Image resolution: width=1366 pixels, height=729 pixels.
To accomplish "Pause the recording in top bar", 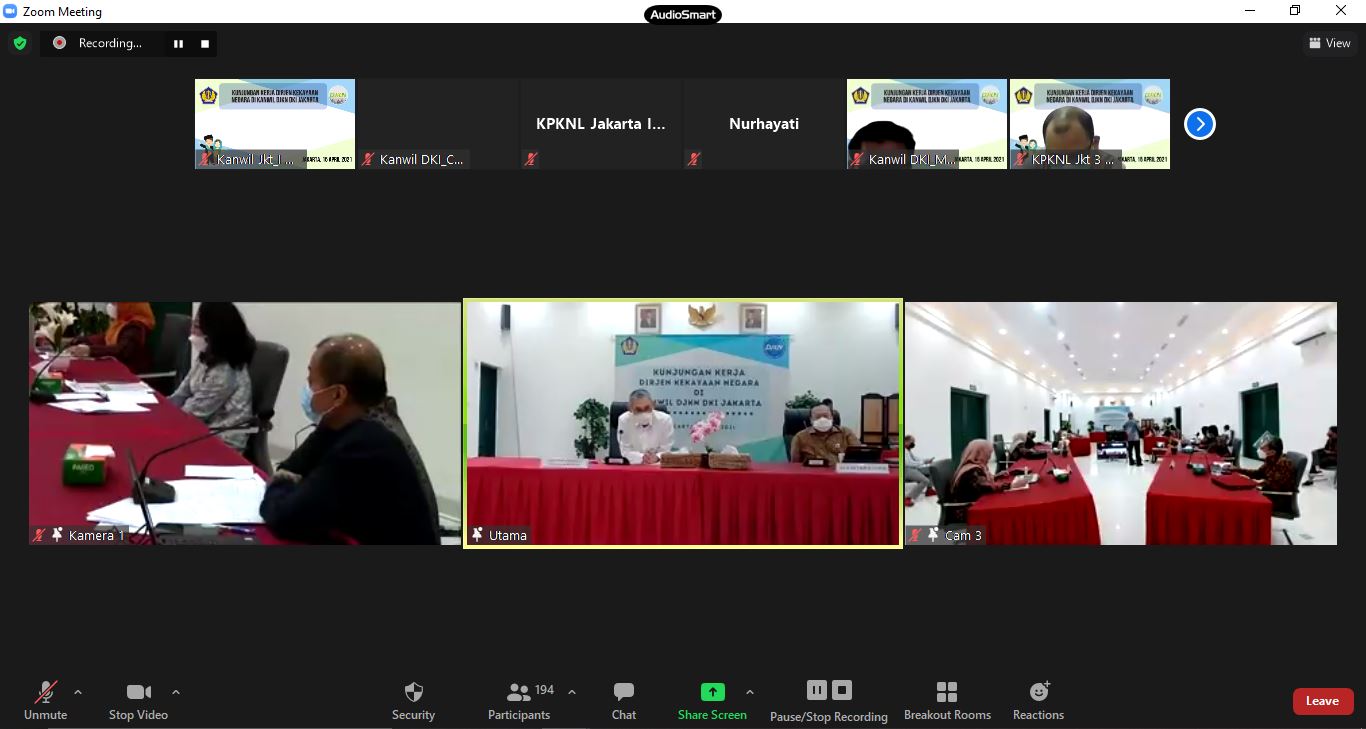I will click(x=178, y=43).
